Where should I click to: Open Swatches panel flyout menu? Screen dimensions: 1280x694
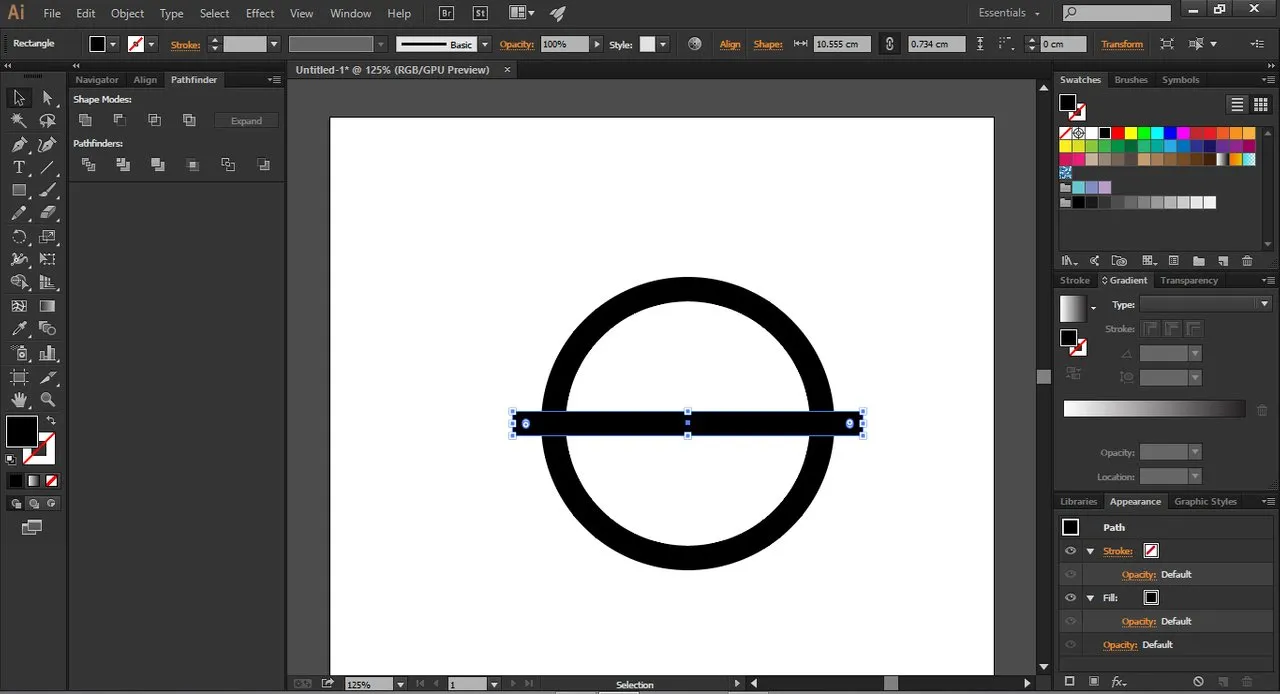click(1268, 80)
